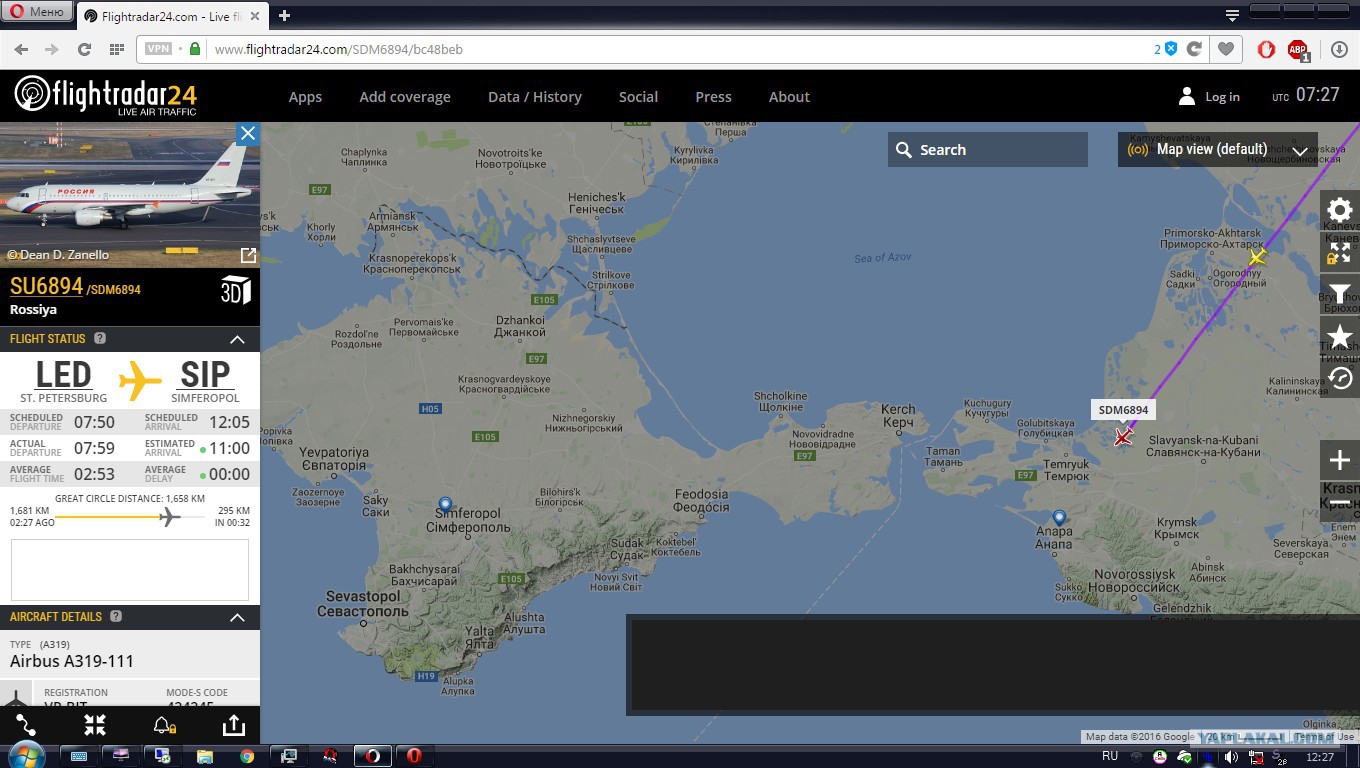
Task: Zoom out the map with minus
Action: click(x=1340, y=502)
